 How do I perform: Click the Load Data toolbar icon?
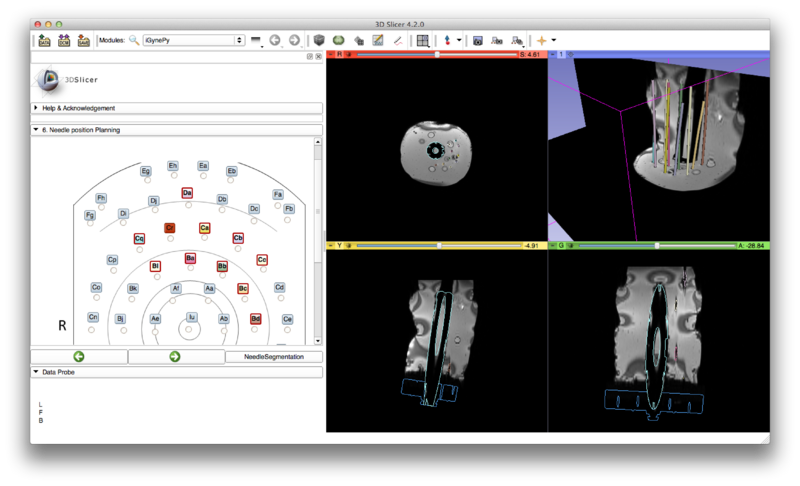pos(44,41)
